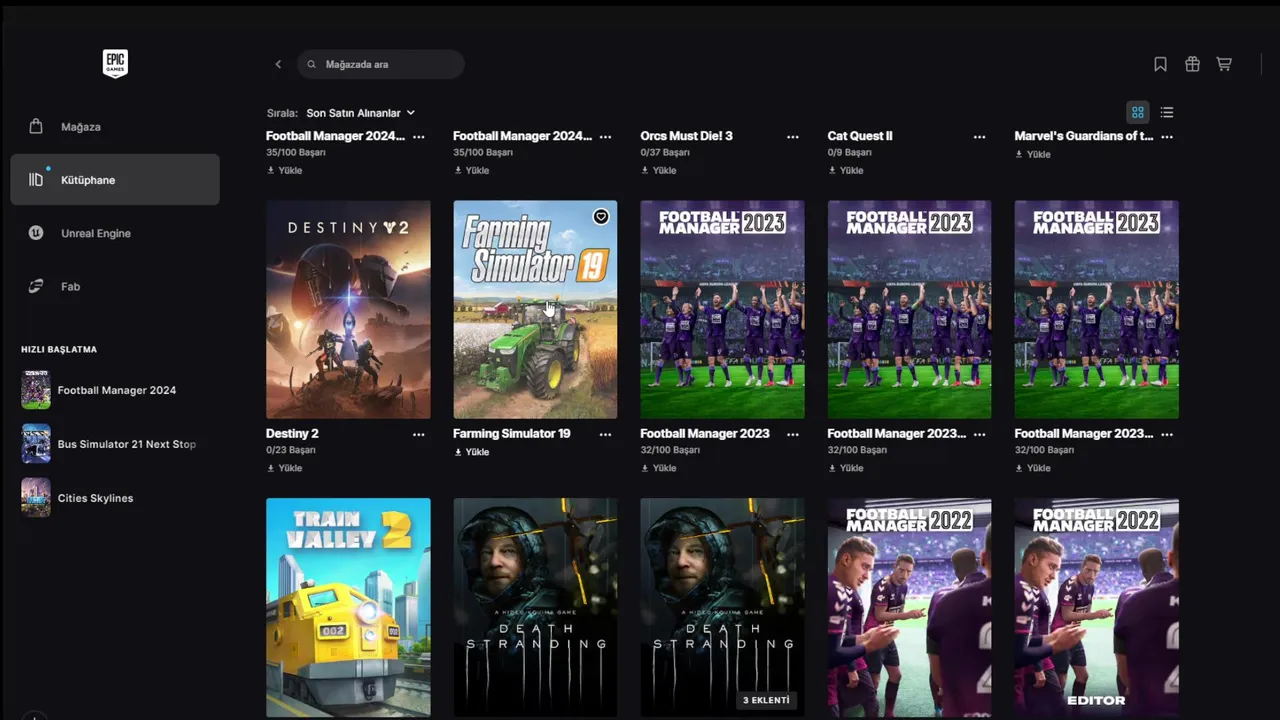The width and height of the screenshot is (1280, 720).
Task: Open the gift redeem icon
Action: click(1192, 64)
